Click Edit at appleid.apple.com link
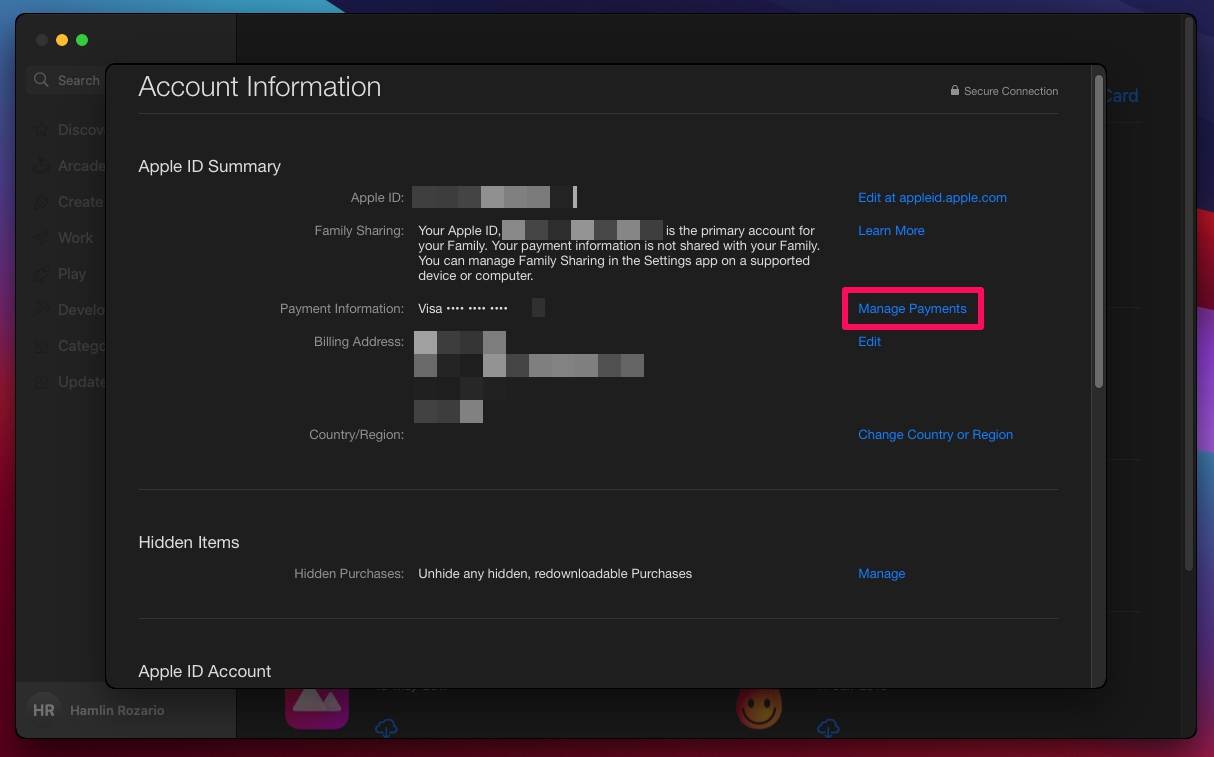Viewport: 1214px width, 757px height. coord(932,198)
